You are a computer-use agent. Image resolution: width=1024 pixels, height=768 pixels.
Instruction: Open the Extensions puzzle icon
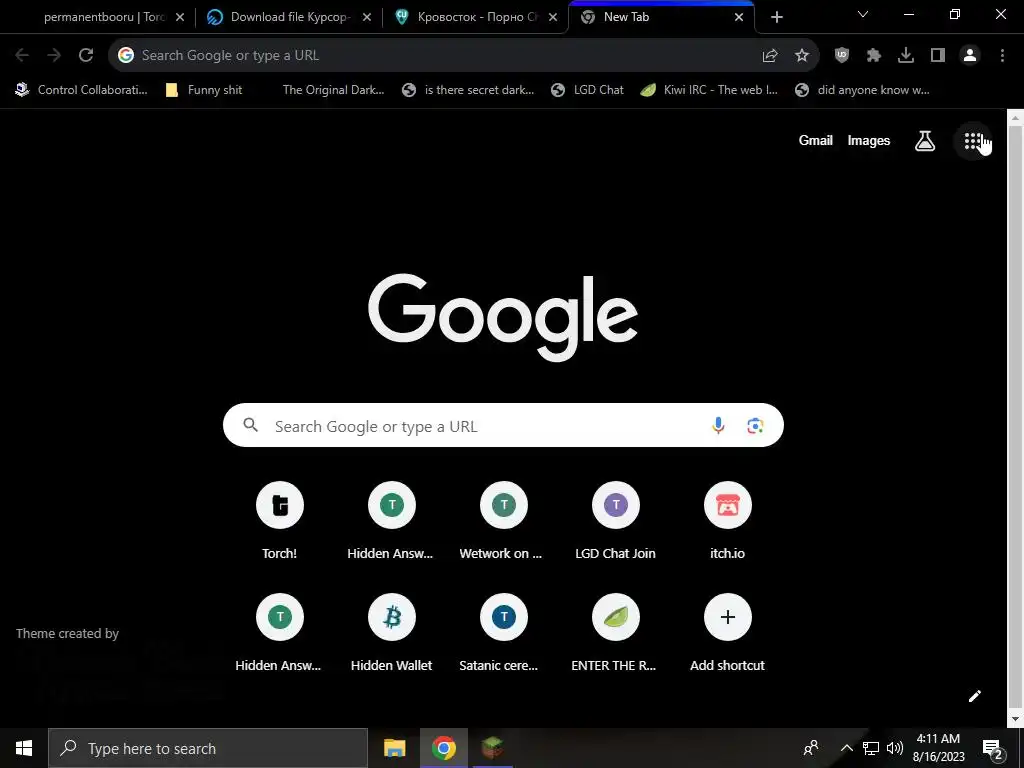tap(874, 56)
